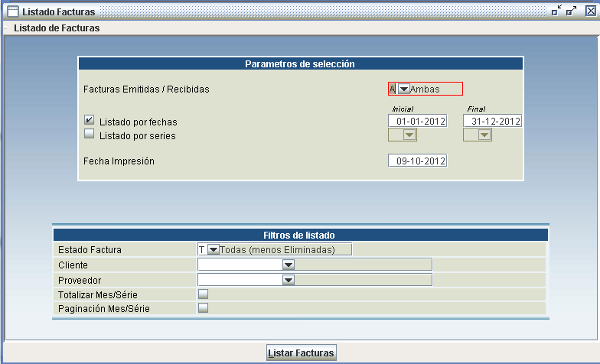Click the Fecha Impresión field 09-10-2012

(418, 161)
